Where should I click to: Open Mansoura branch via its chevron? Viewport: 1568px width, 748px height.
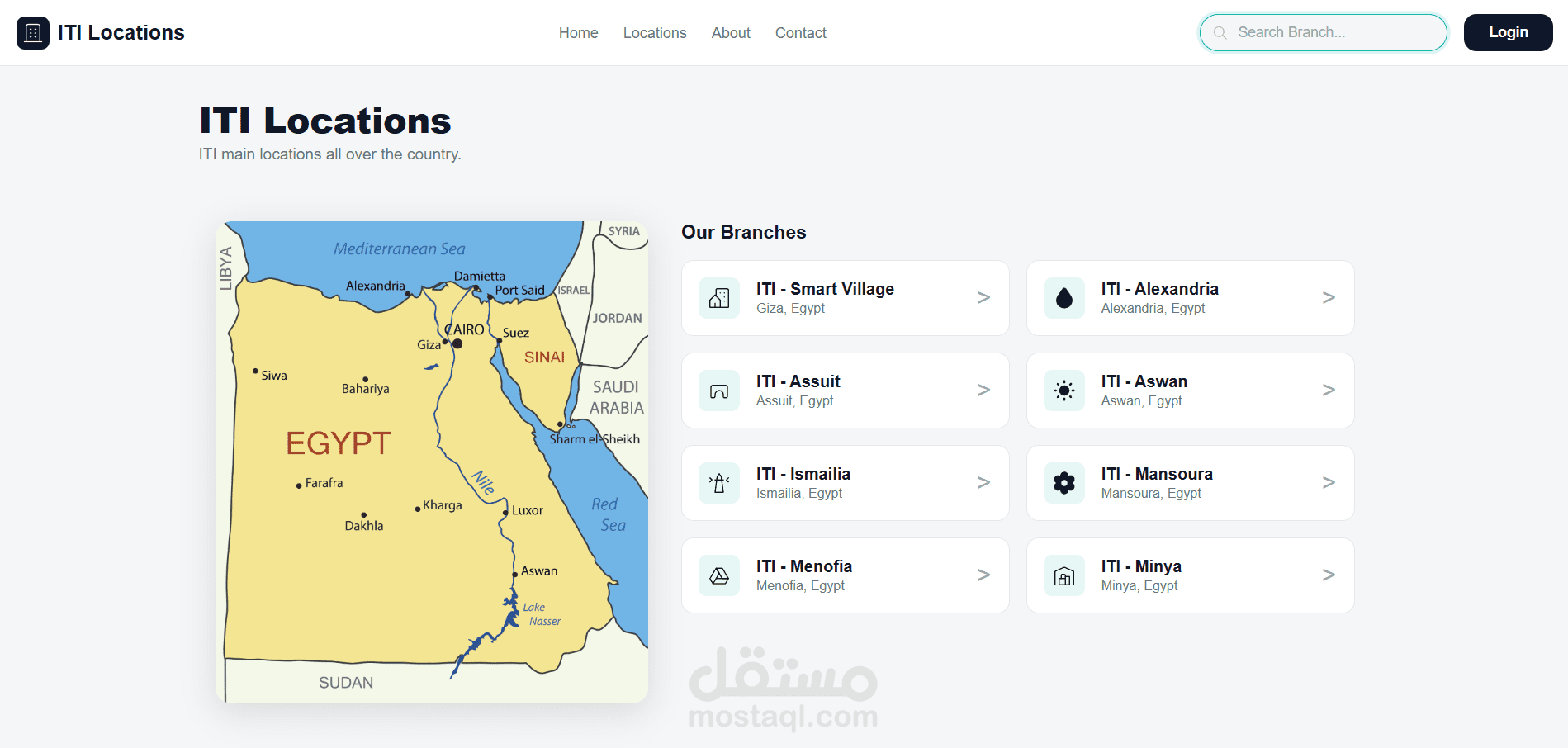pyautogui.click(x=1329, y=483)
